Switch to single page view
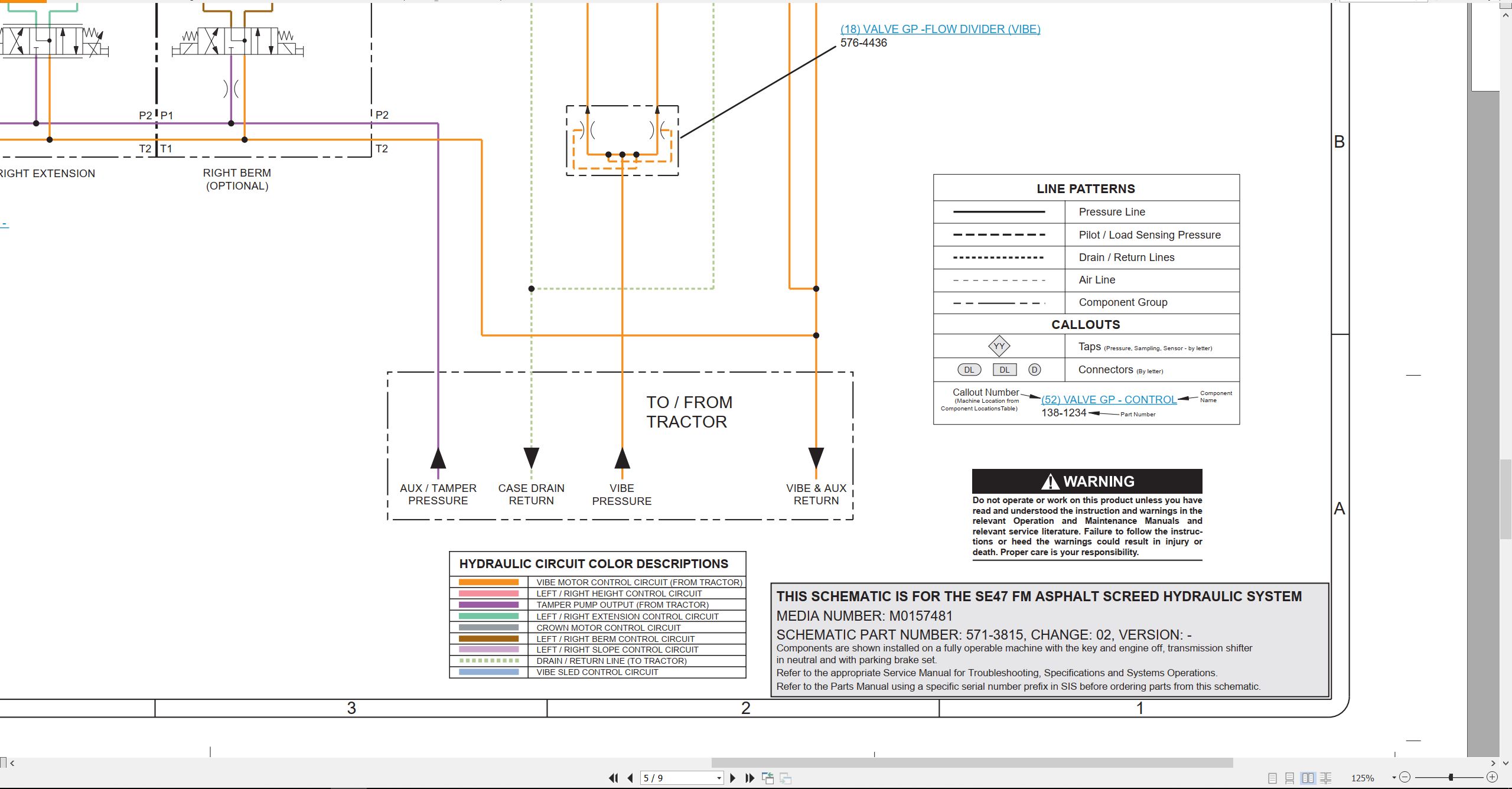 click(x=1273, y=778)
